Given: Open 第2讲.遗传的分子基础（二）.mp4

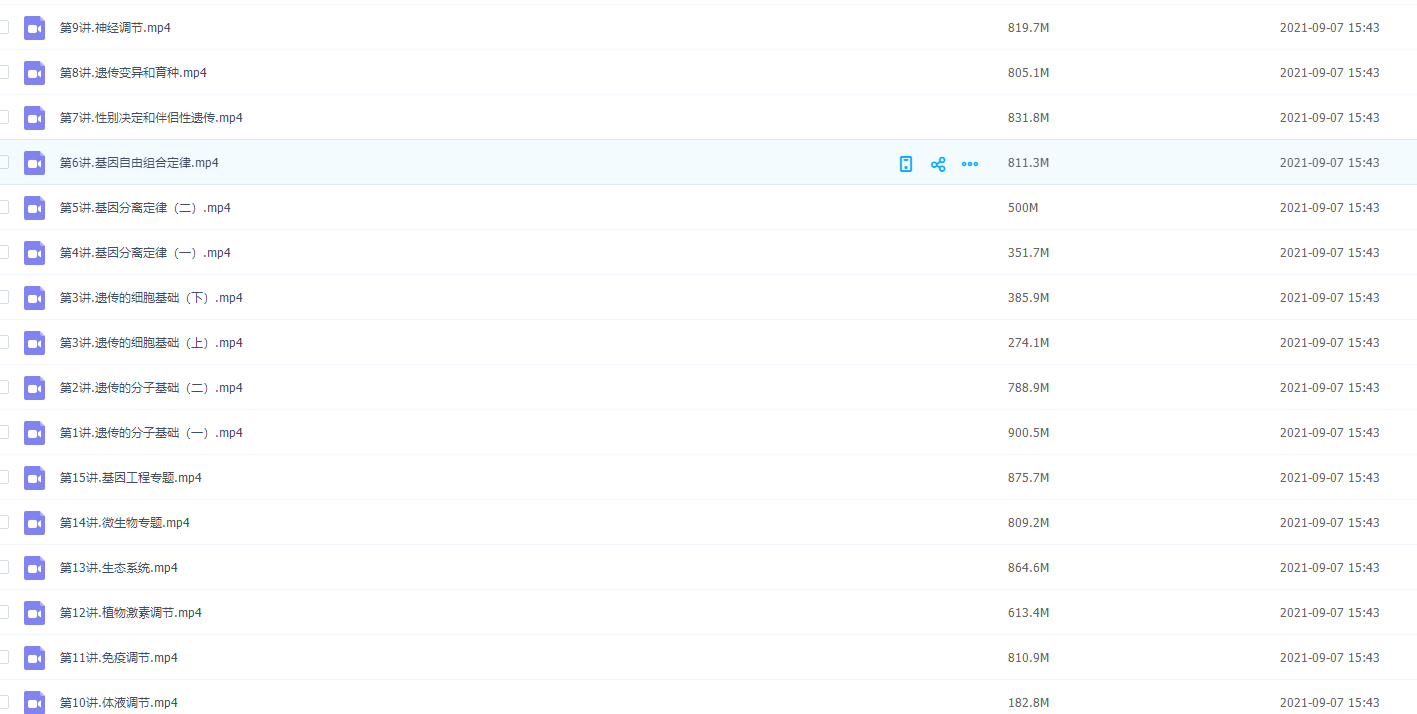Looking at the screenshot, I should 151,388.
